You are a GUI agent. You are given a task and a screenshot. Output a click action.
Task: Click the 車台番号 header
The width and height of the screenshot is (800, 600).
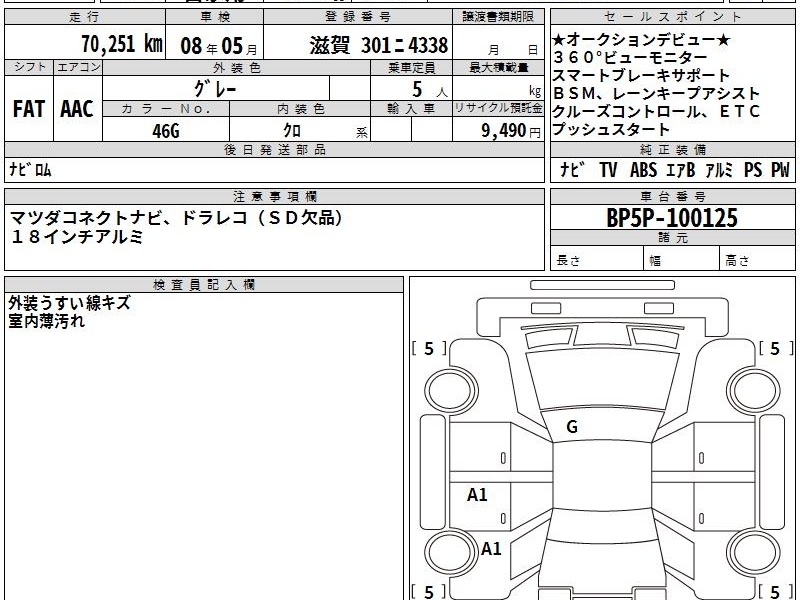click(x=672, y=196)
